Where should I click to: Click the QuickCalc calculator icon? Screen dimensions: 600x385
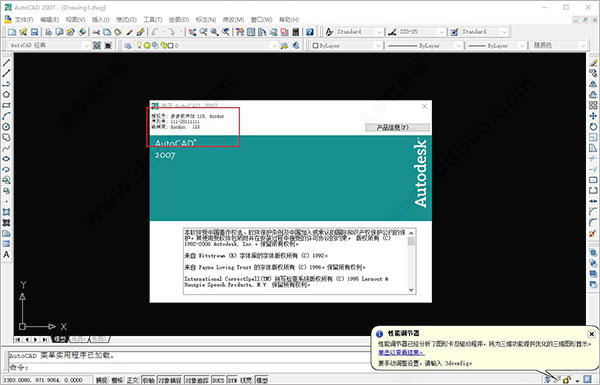coord(295,32)
